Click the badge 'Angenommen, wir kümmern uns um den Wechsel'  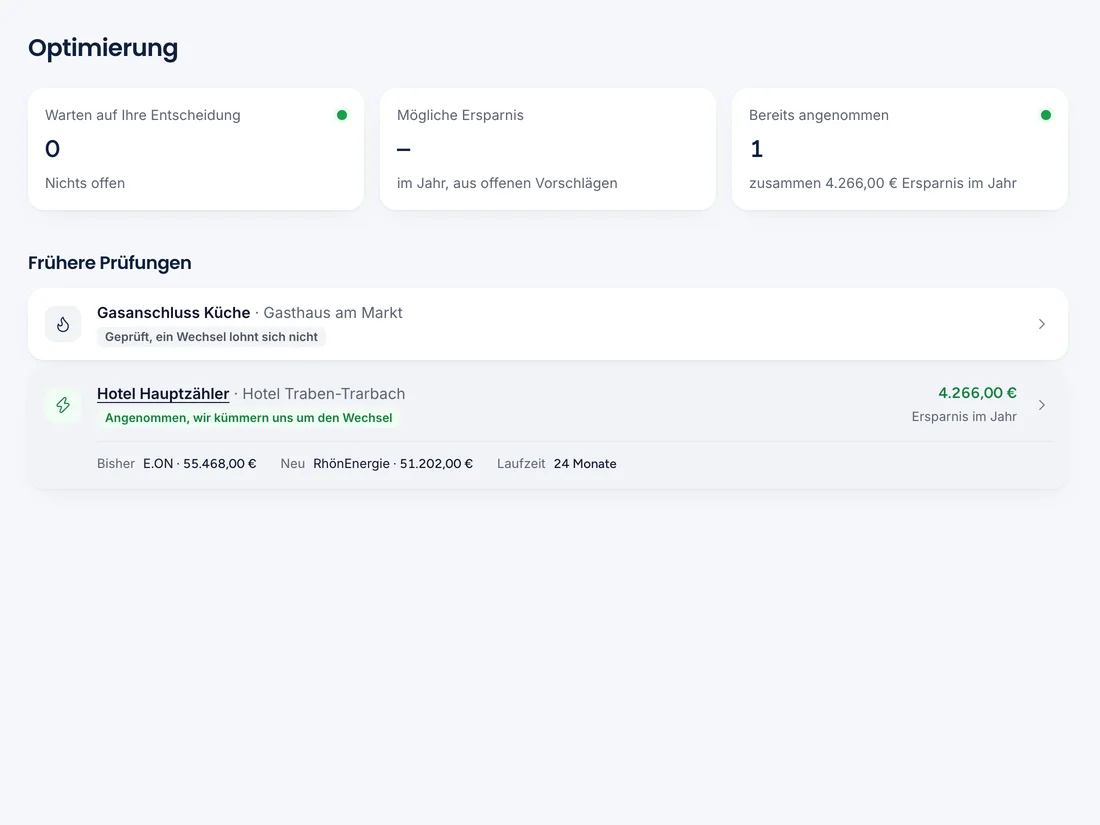248,418
